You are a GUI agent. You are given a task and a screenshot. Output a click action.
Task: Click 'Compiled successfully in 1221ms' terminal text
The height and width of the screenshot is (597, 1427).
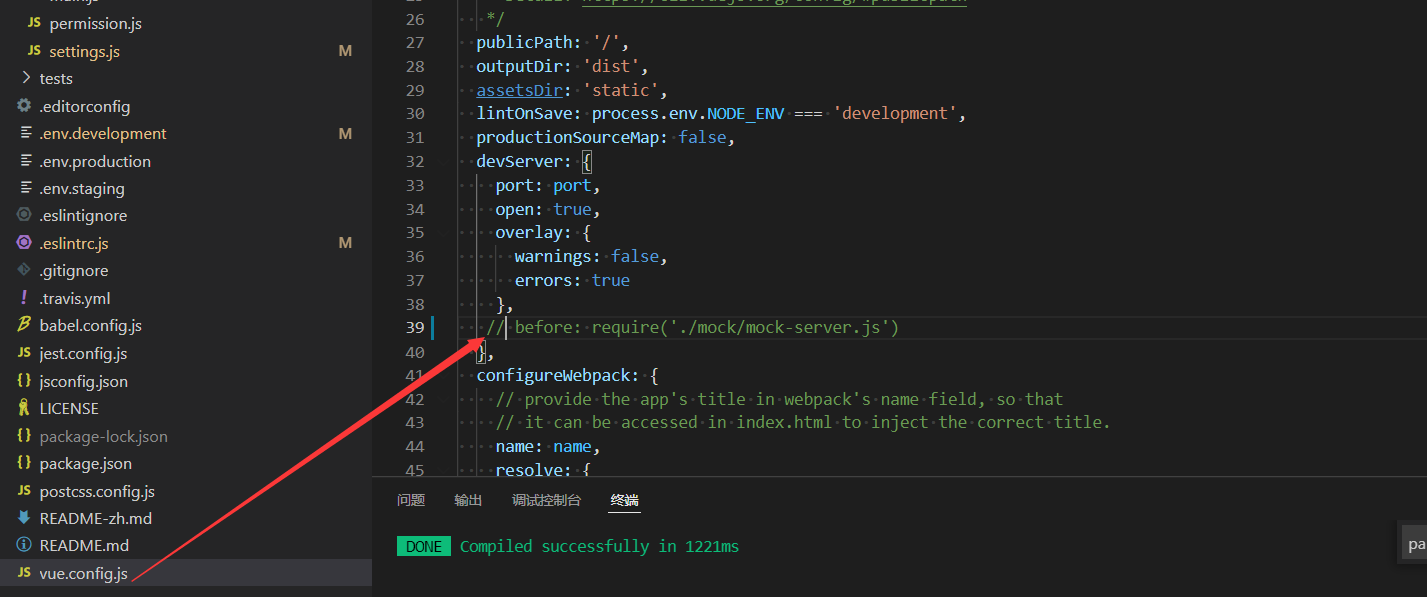pyautogui.click(x=599, y=546)
